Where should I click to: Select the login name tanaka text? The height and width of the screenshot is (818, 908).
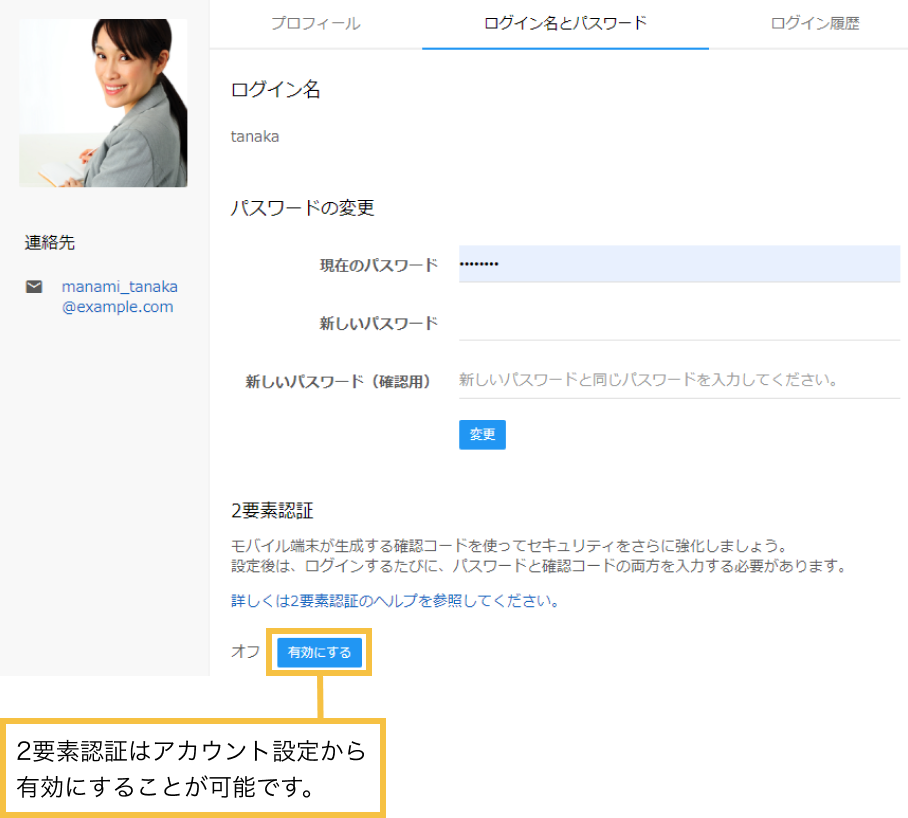[x=253, y=136]
